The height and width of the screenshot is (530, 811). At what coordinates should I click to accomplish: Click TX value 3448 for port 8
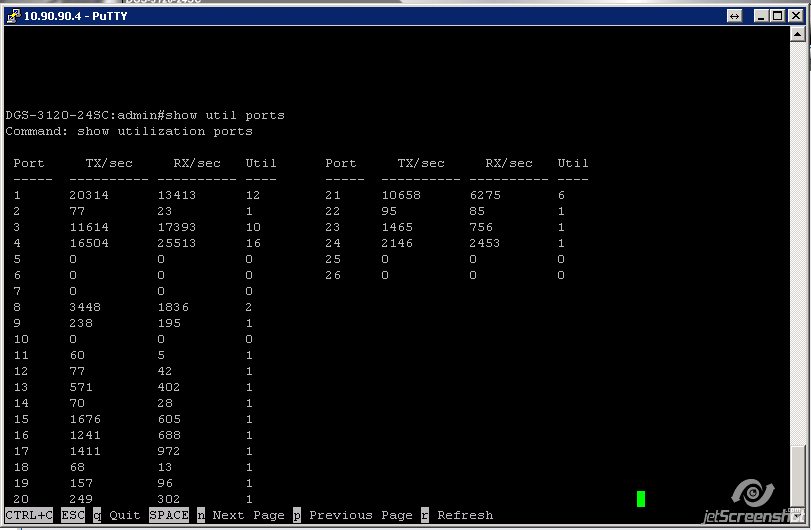(85, 307)
